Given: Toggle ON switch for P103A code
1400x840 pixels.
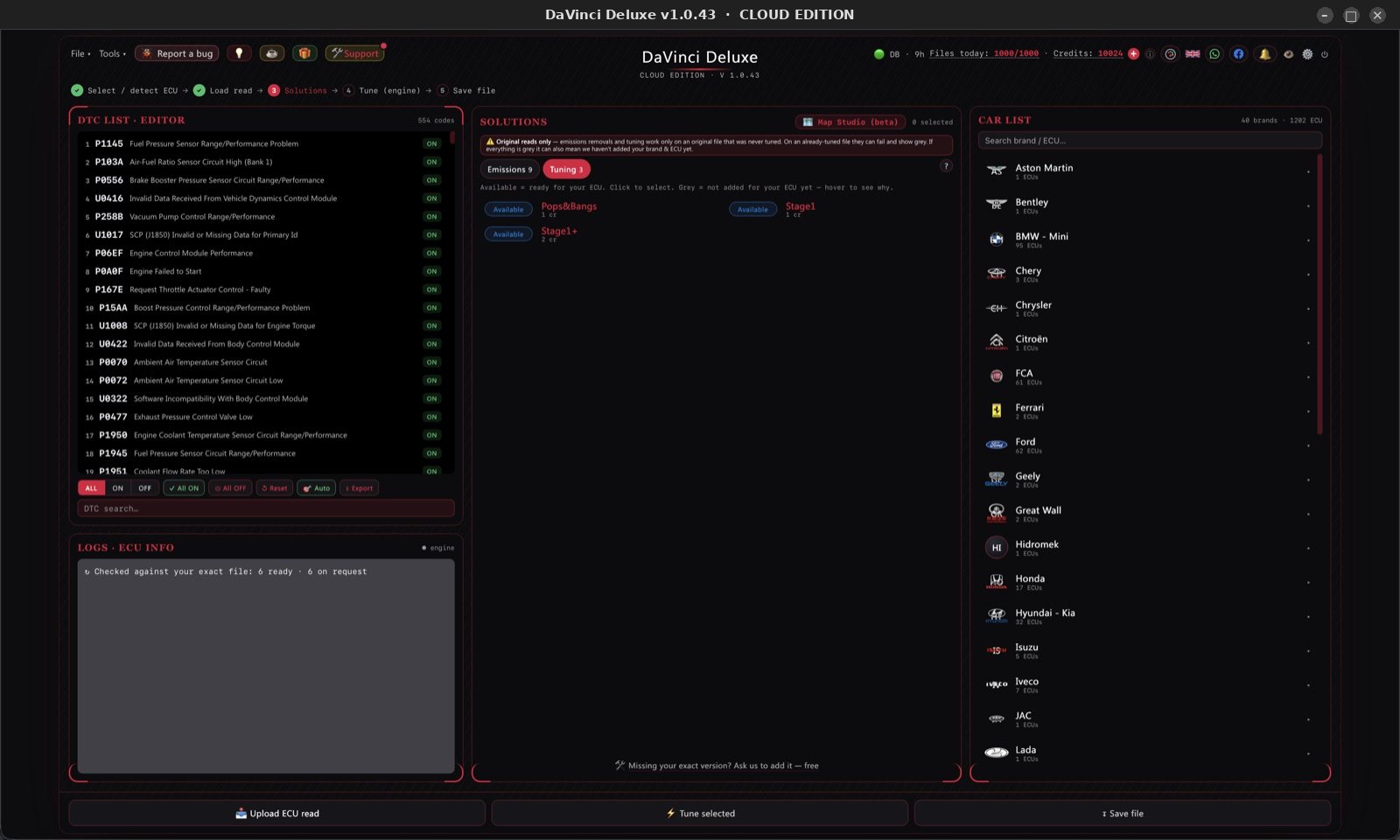Looking at the screenshot, I should (431, 162).
